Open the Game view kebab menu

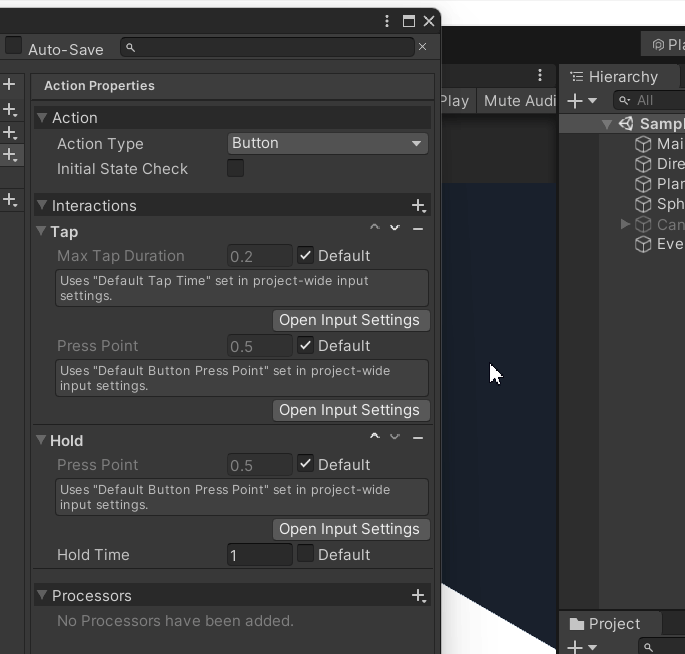point(540,75)
